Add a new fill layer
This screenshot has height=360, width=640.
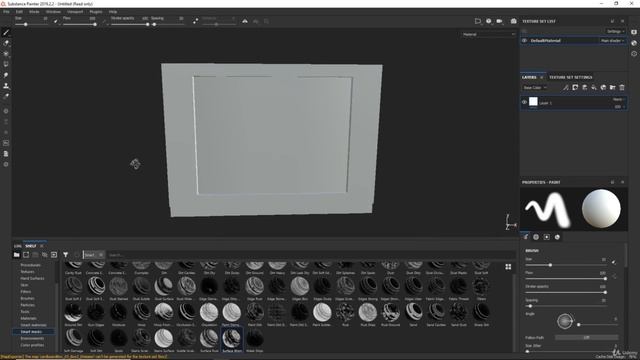click(594, 87)
